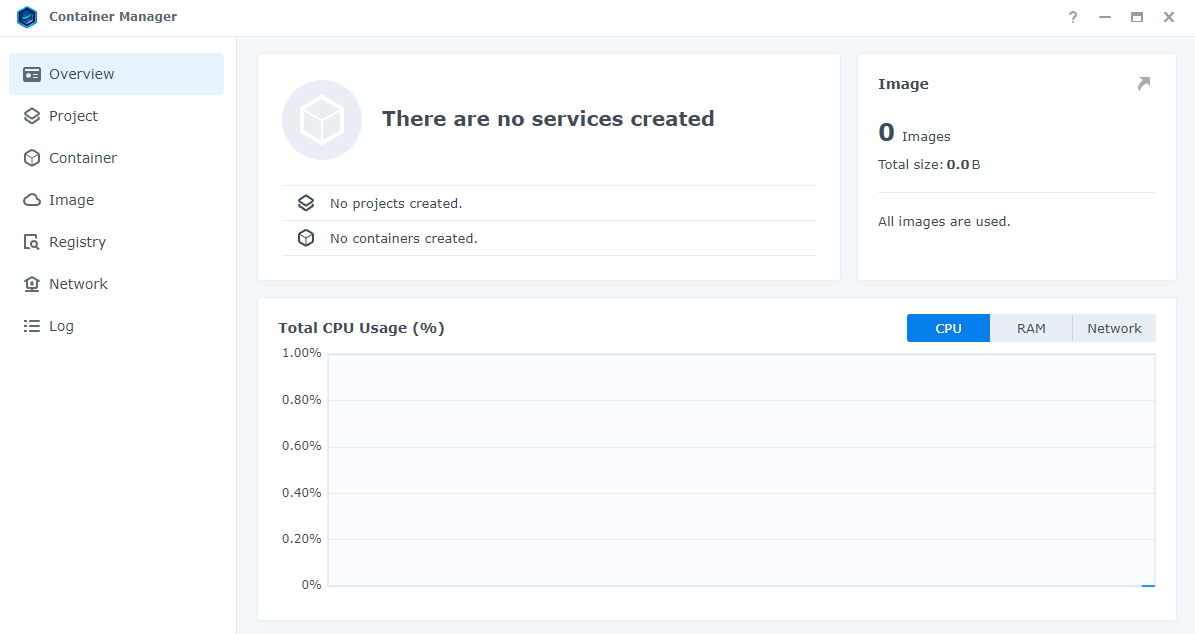Screen dimensions: 1195x634
Task: Click the Project layers icon in sidebar
Action: (x=32, y=116)
